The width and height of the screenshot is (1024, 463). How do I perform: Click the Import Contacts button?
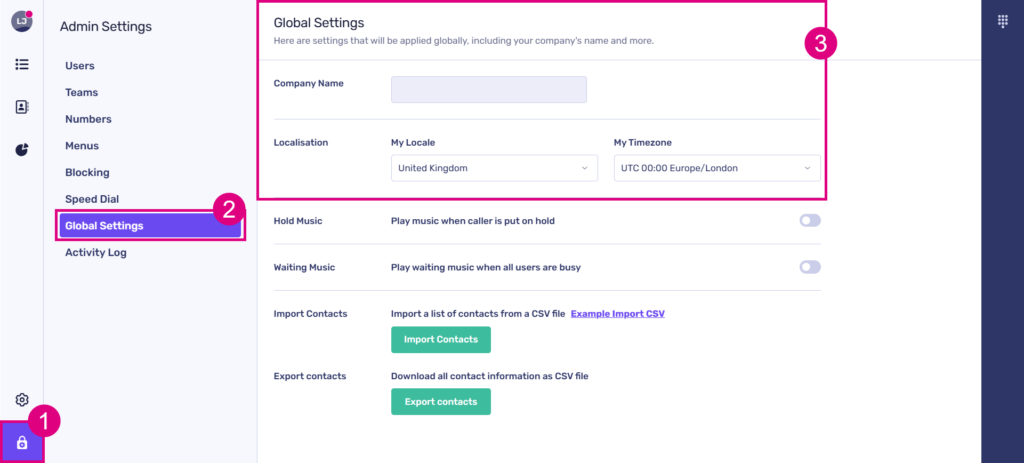click(440, 340)
